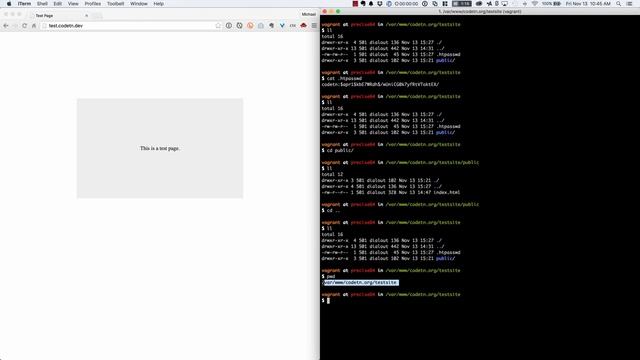Click the gray square extension icon
Screen dimensions: 640x360
[261, 26]
